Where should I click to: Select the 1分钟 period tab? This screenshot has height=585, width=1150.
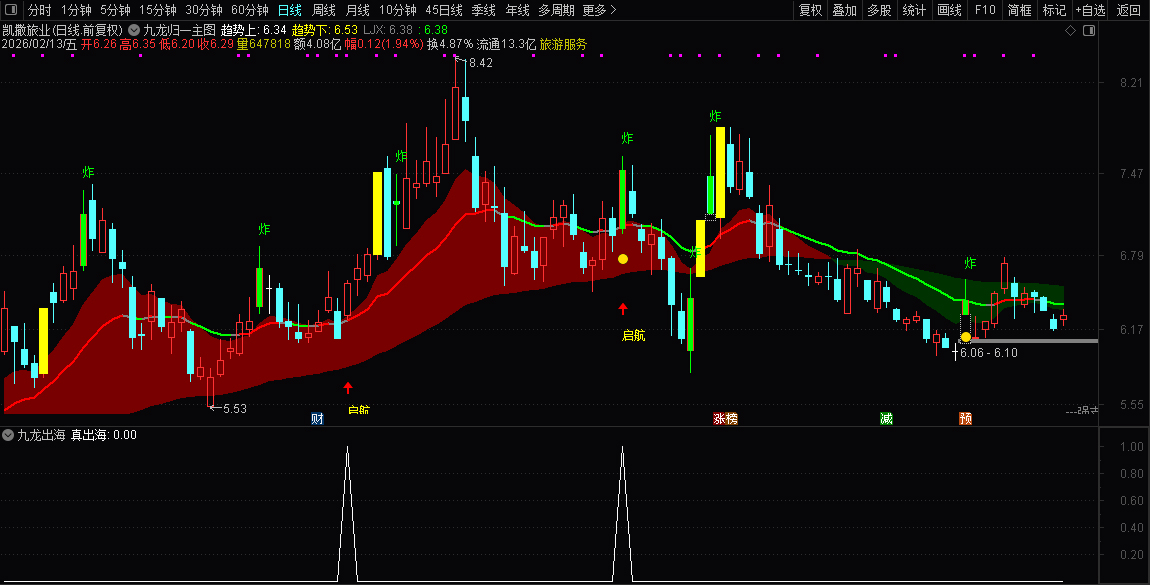(76, 10)
